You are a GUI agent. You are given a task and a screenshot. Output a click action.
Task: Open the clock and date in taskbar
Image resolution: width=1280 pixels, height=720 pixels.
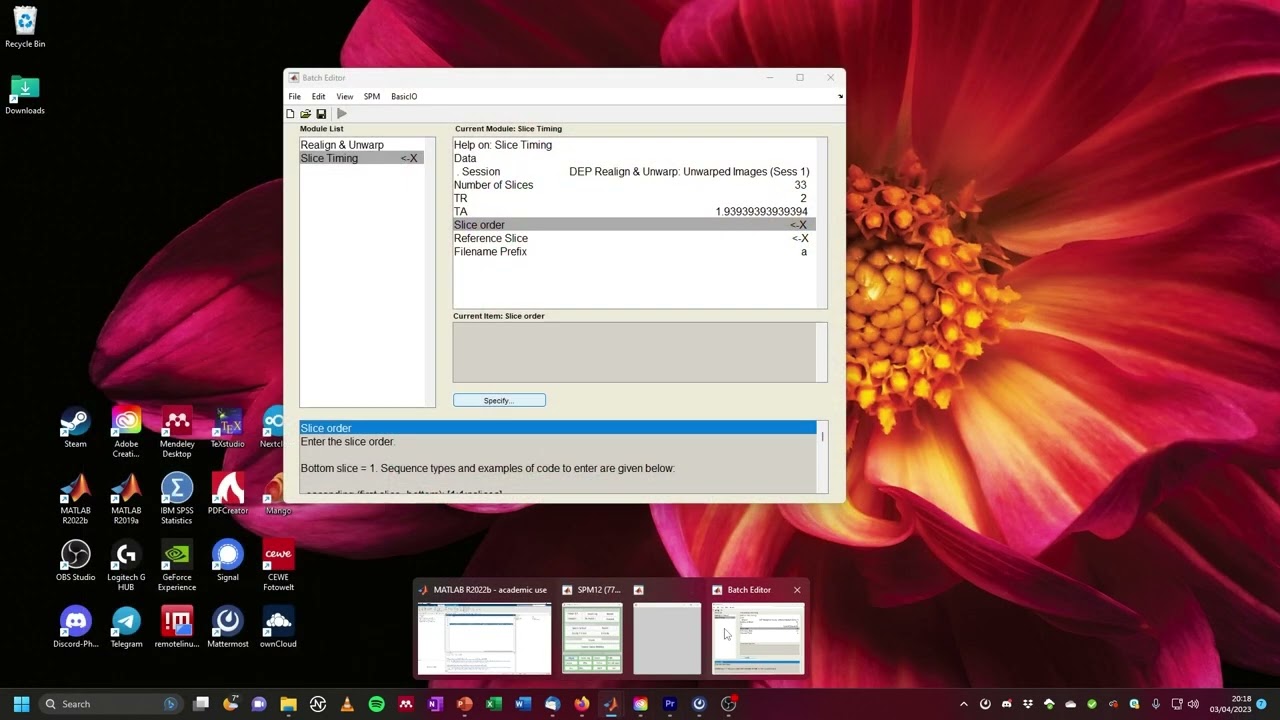pyautogui.click(x=1230, y=704)
